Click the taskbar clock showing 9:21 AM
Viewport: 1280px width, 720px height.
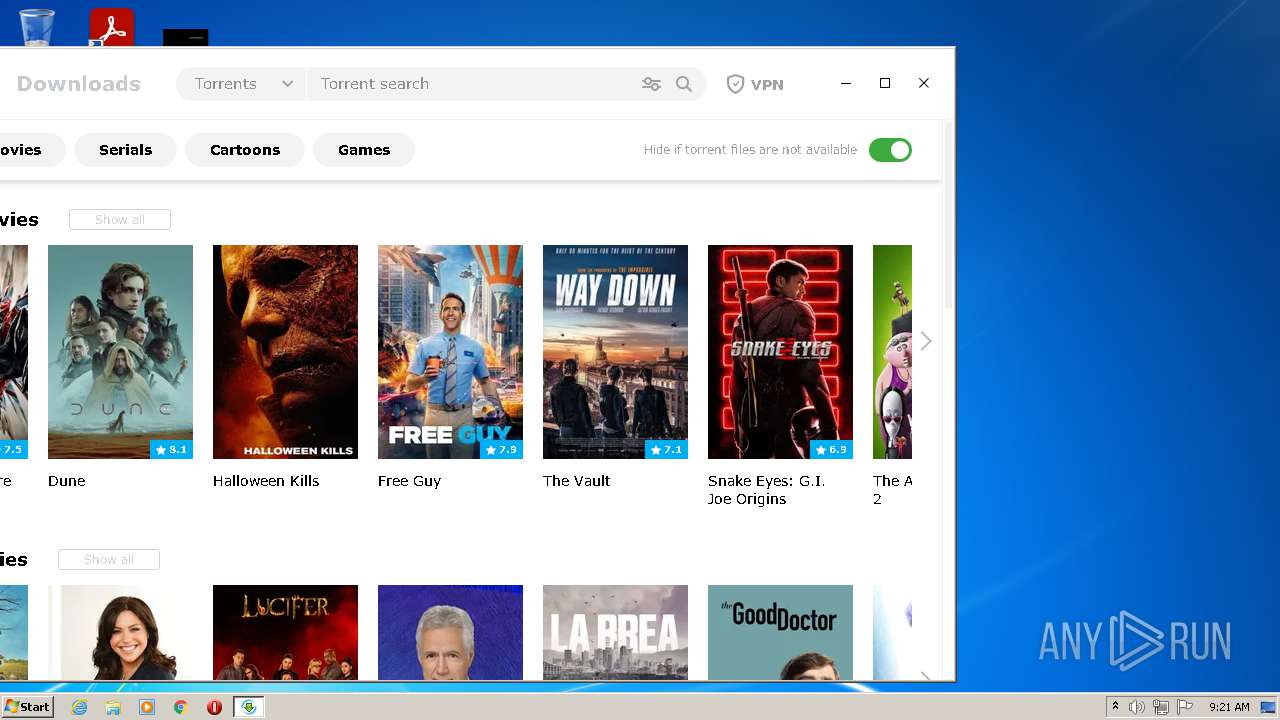(x=1229, y=707)
